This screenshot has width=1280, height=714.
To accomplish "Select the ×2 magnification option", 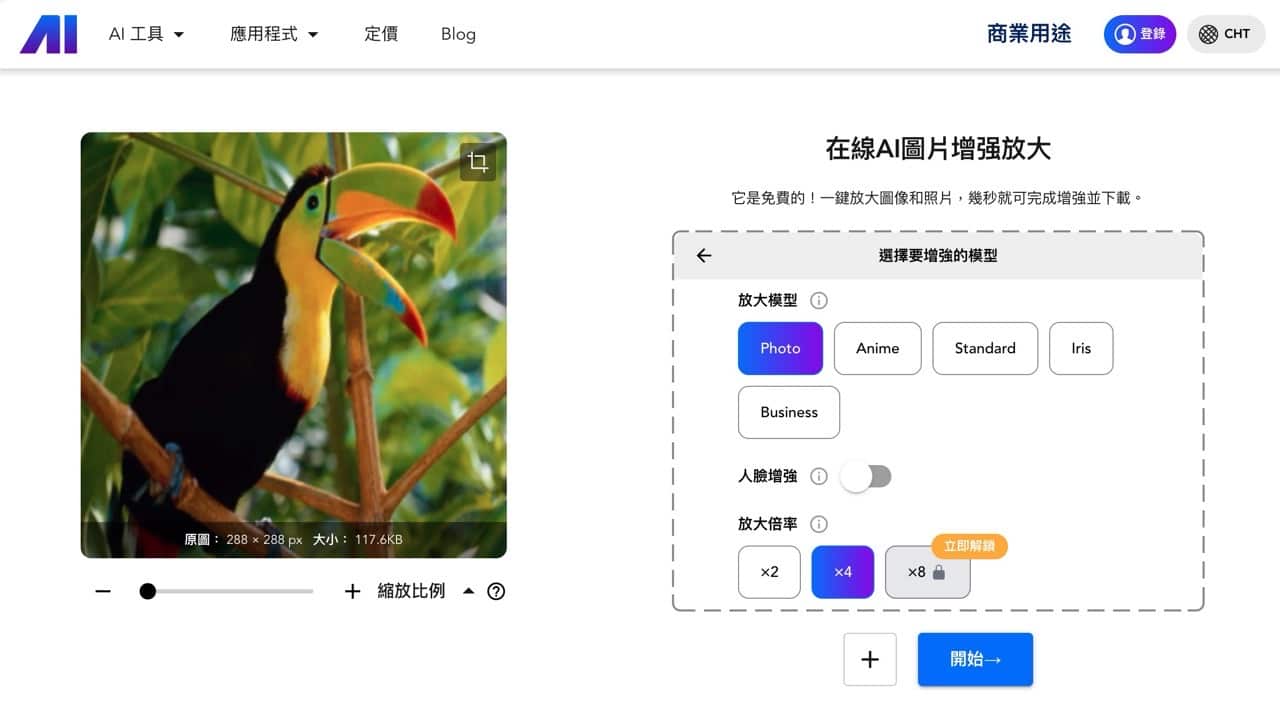I will (768, 572).
